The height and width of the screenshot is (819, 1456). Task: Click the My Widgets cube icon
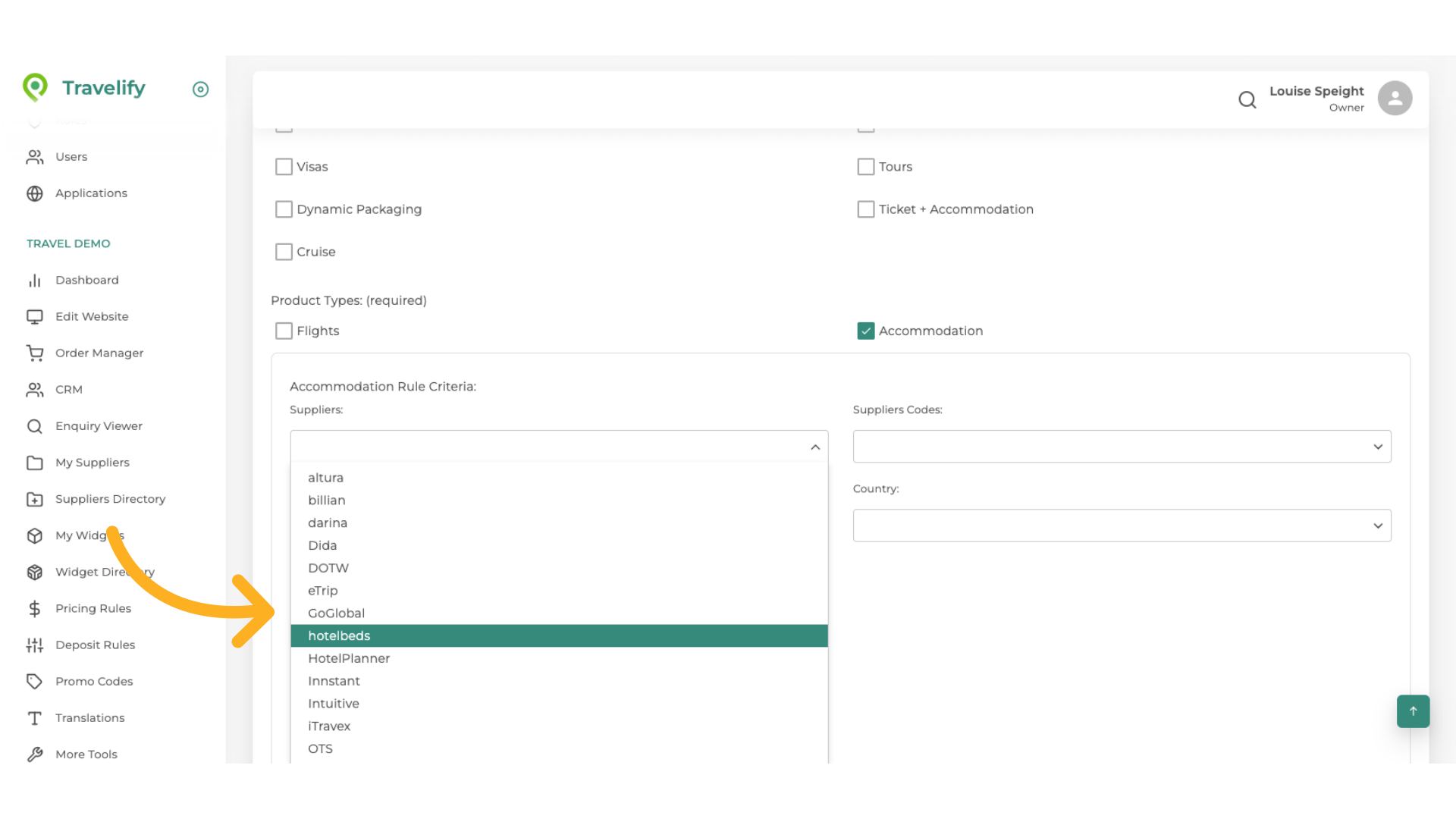tap(35, 535)
